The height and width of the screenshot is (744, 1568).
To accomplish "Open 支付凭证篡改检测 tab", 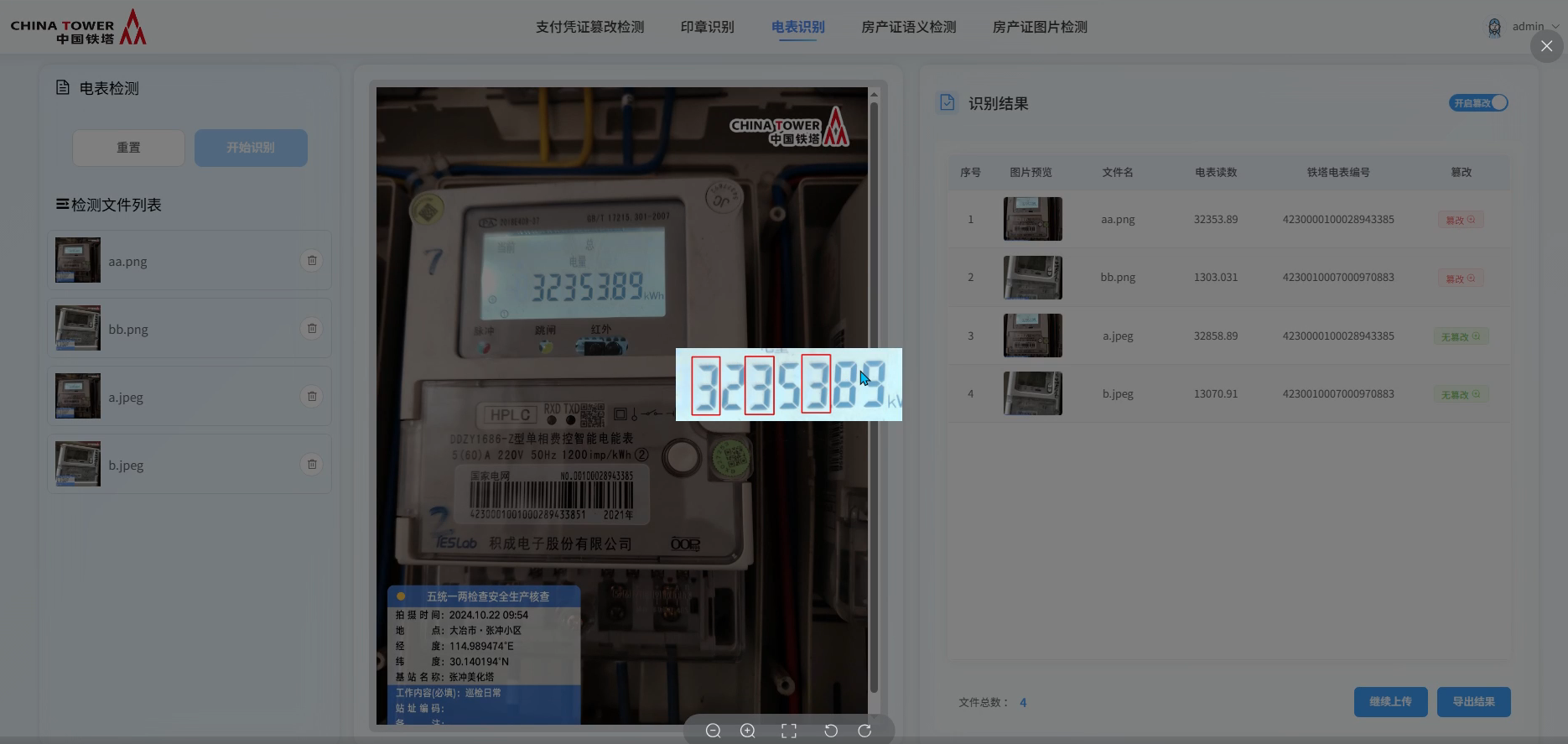I will click(590, 27).
